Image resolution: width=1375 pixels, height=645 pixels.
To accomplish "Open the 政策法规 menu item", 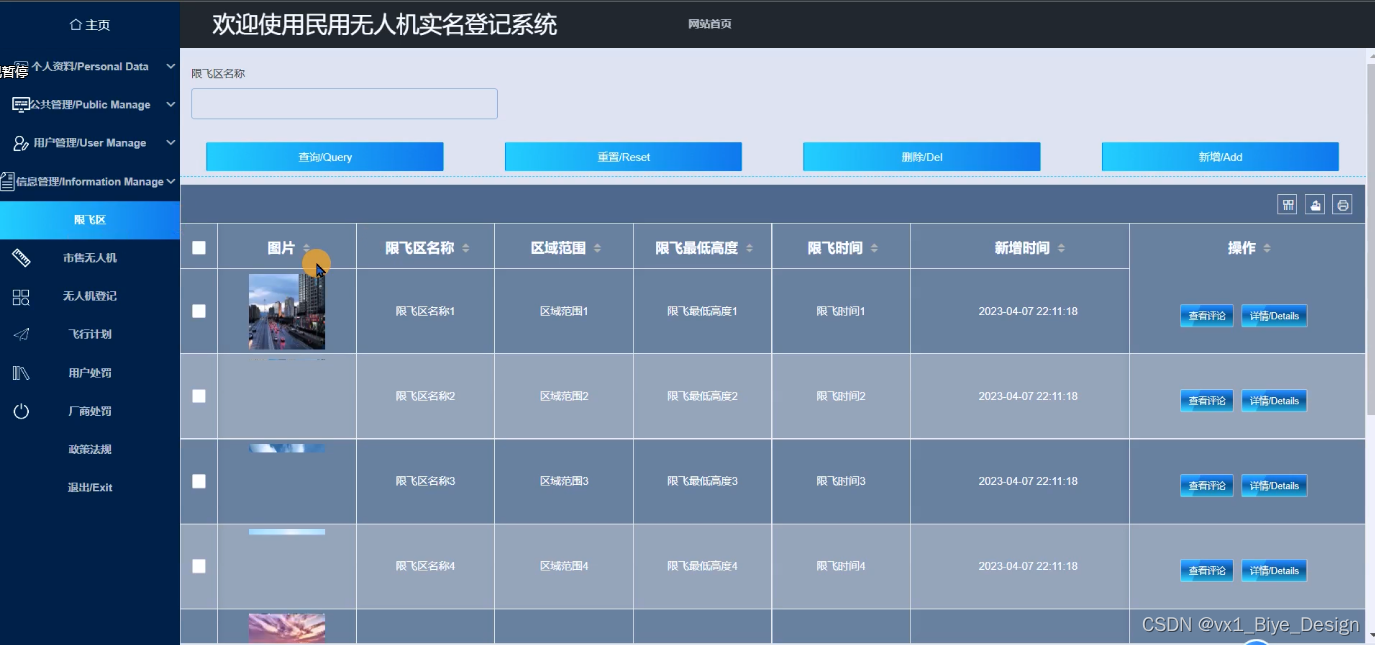I will (x=90, y=449).
